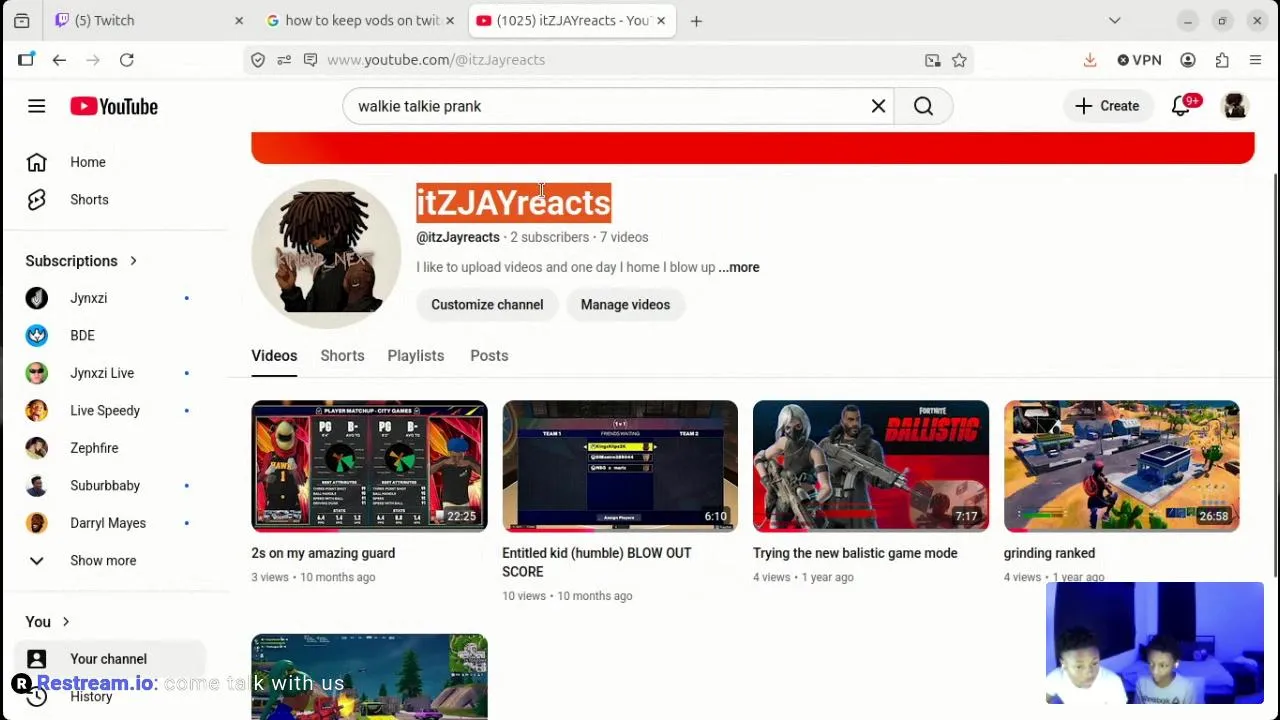The width and height of the screenshot is (1280, 720).
Task: Open the list all tabs dropdown
Action: pos(1114,20)
